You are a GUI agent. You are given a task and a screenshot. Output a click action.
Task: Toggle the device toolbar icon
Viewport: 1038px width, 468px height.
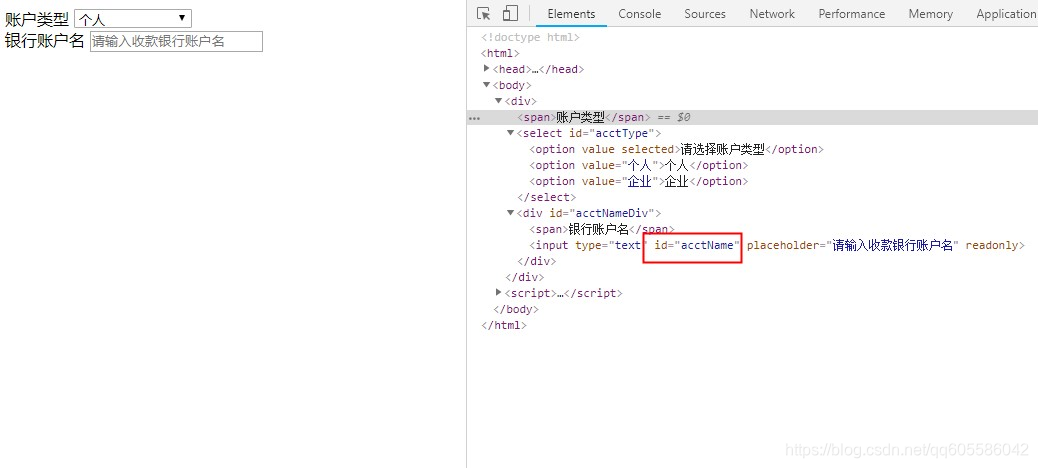[510, 14]
